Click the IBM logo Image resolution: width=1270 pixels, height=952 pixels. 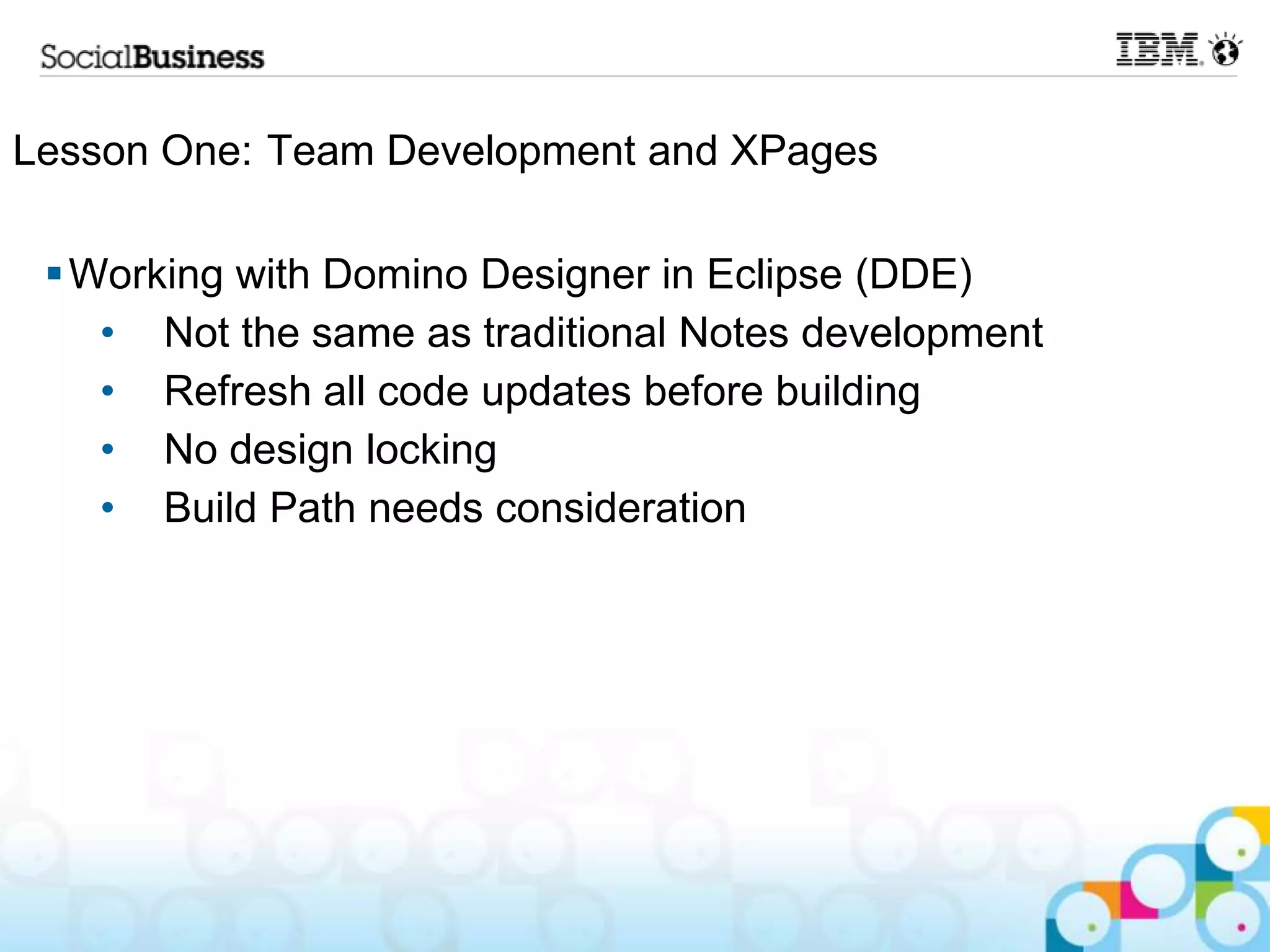[1159, 50]
